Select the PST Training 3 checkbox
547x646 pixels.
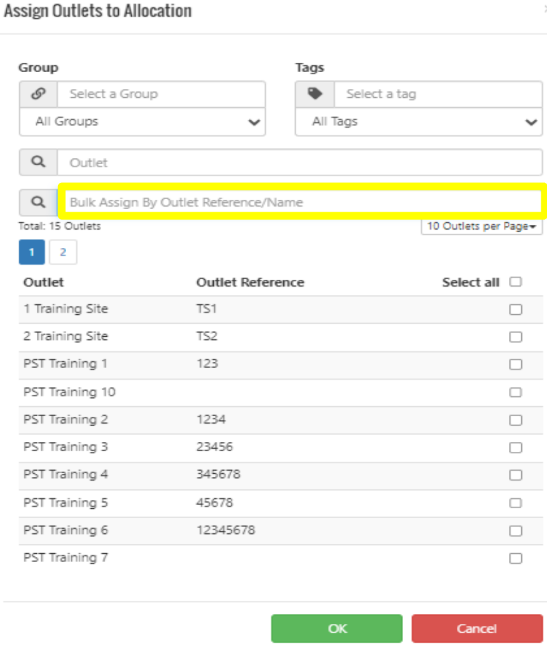click(515, 447)
